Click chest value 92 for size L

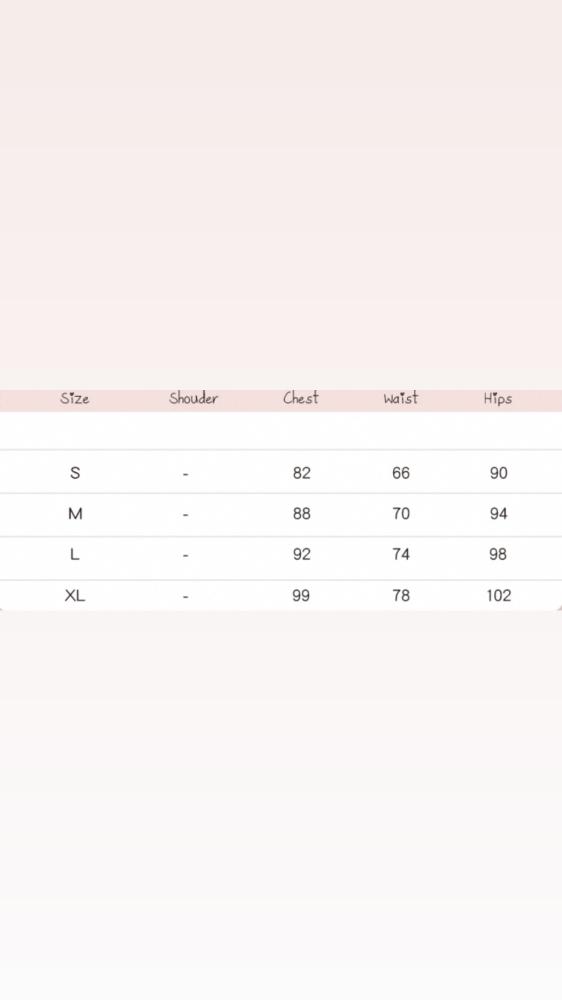tap(301, 554)
